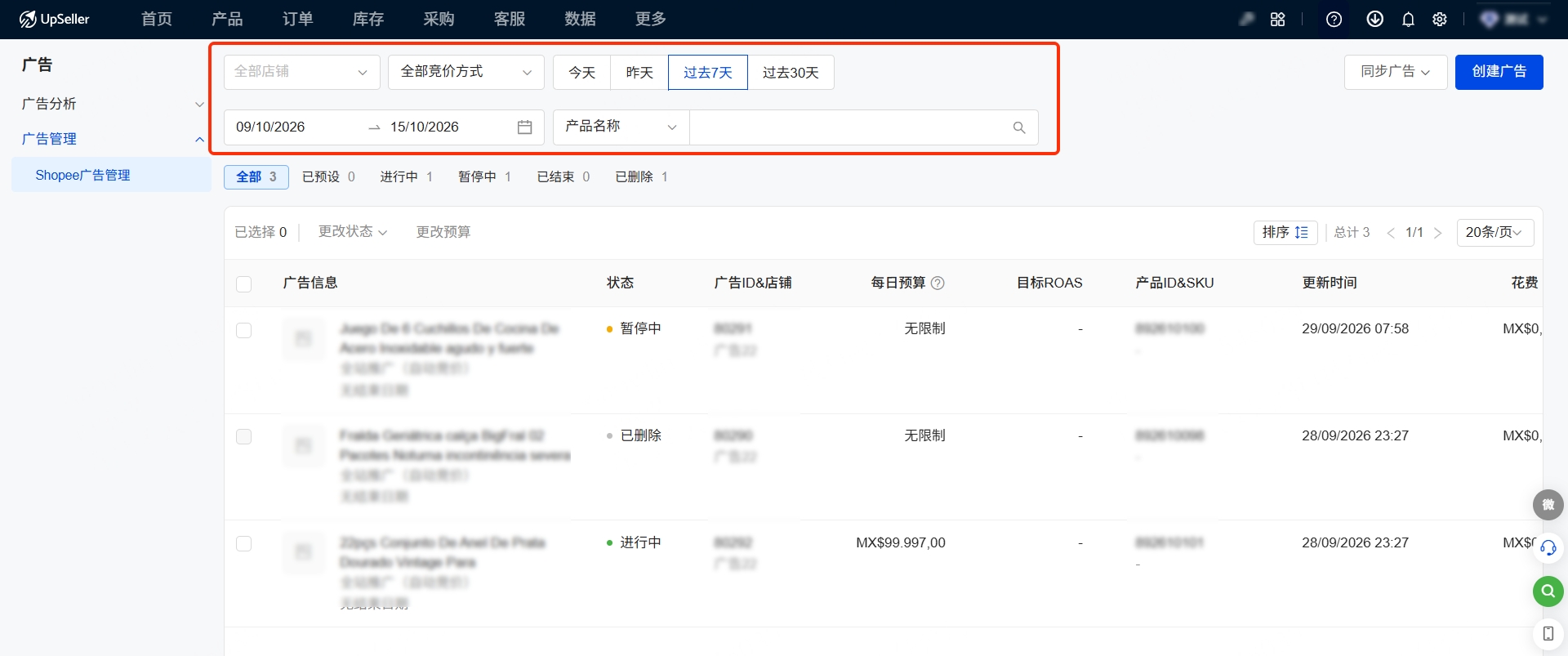Check the row with status 暂停中
This screenshot has width=1568, height=656.
pyautogui.click(x=243, y=330)
